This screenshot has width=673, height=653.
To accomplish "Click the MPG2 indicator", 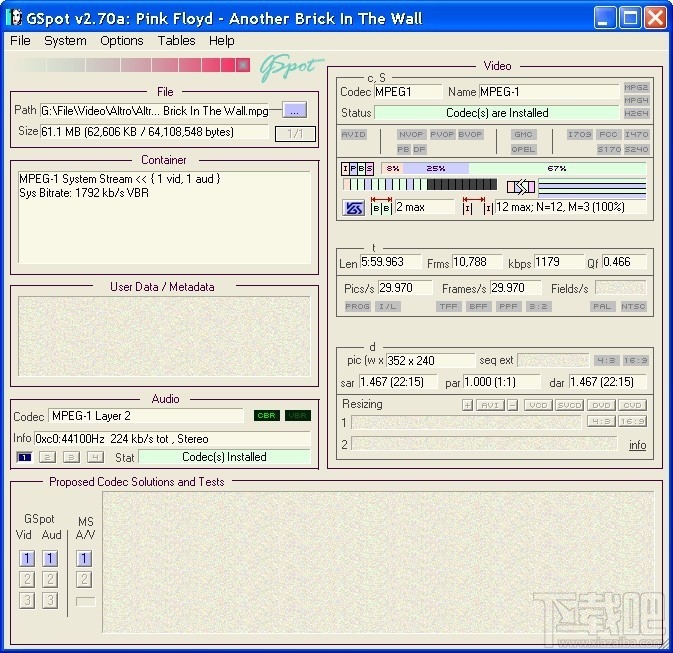I will pyautogui.click(x=636, y=88).
